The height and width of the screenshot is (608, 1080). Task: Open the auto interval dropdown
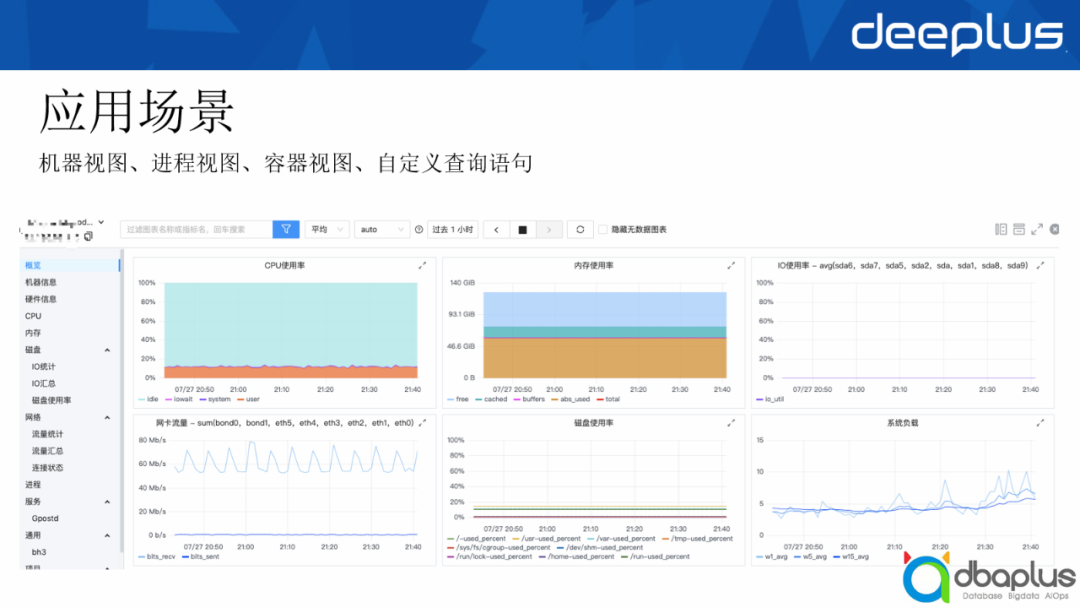coord(382,229)
